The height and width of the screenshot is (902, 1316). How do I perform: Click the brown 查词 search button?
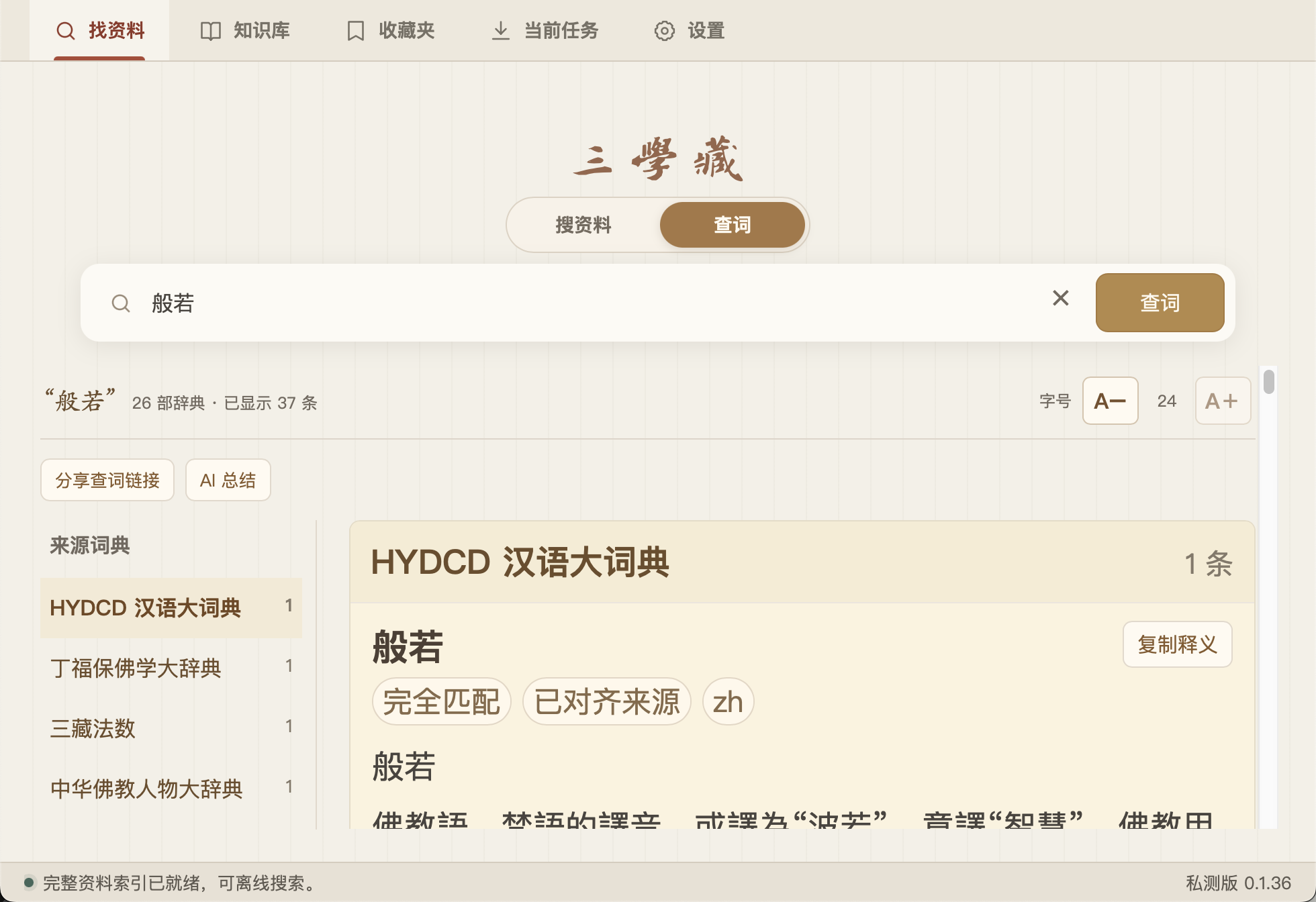1160,303
